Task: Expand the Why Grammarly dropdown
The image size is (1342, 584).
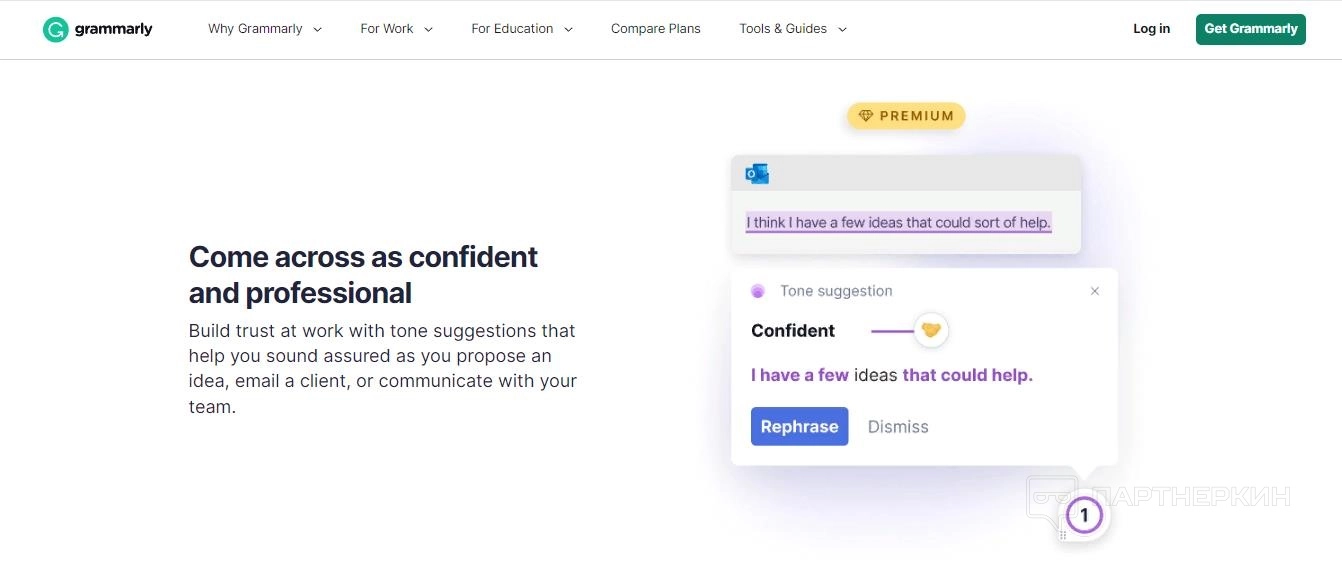Action: point(264,29)
